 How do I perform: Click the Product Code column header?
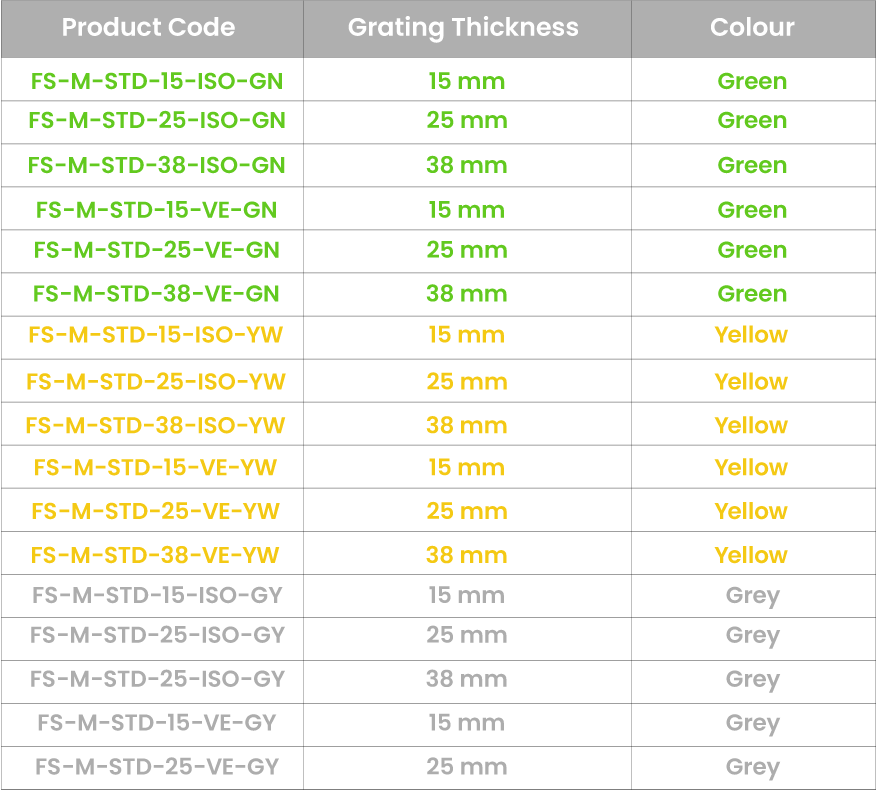coord(149,28)
